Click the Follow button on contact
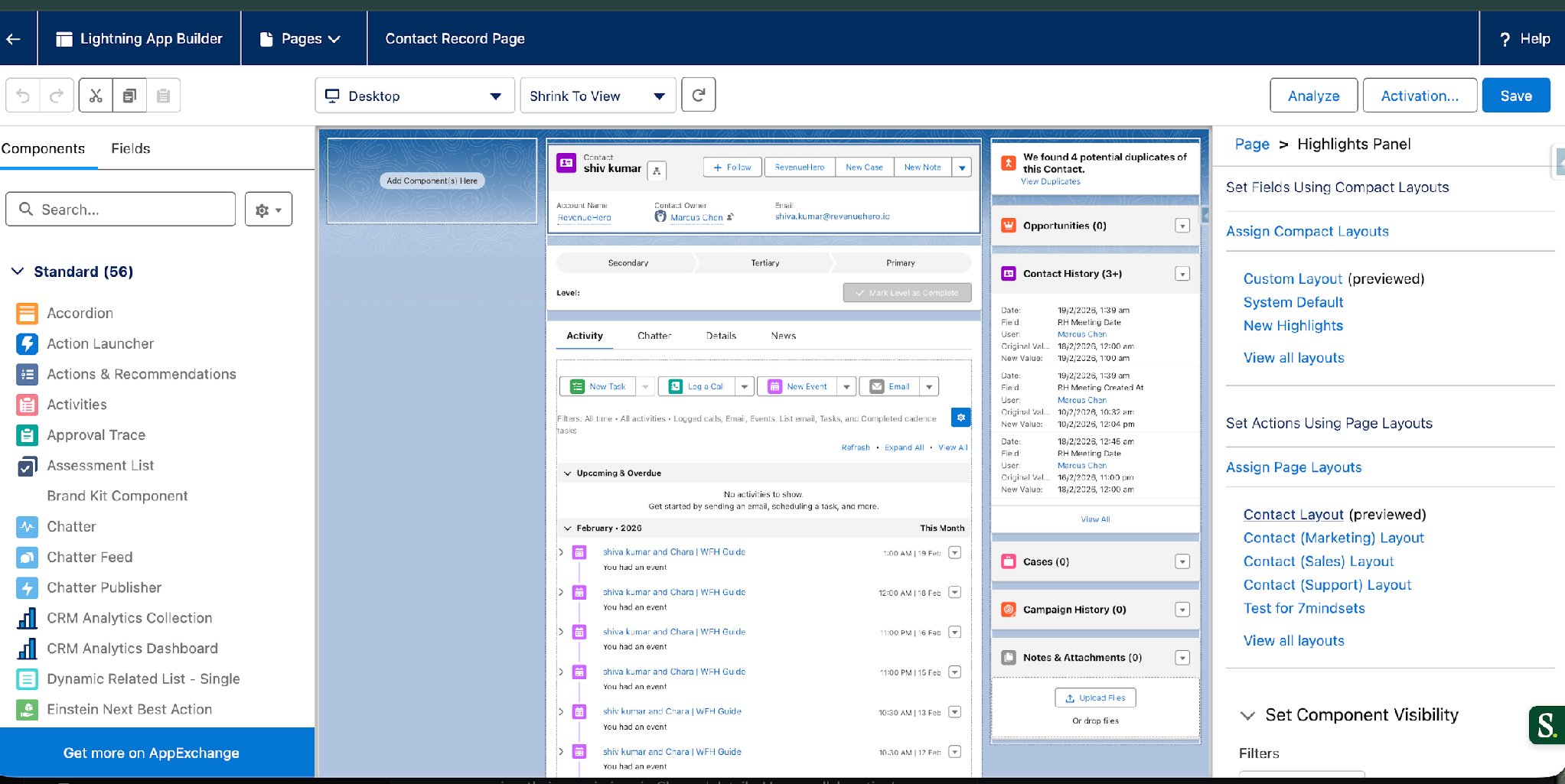The image size is (1565, 784). (732, 168)
